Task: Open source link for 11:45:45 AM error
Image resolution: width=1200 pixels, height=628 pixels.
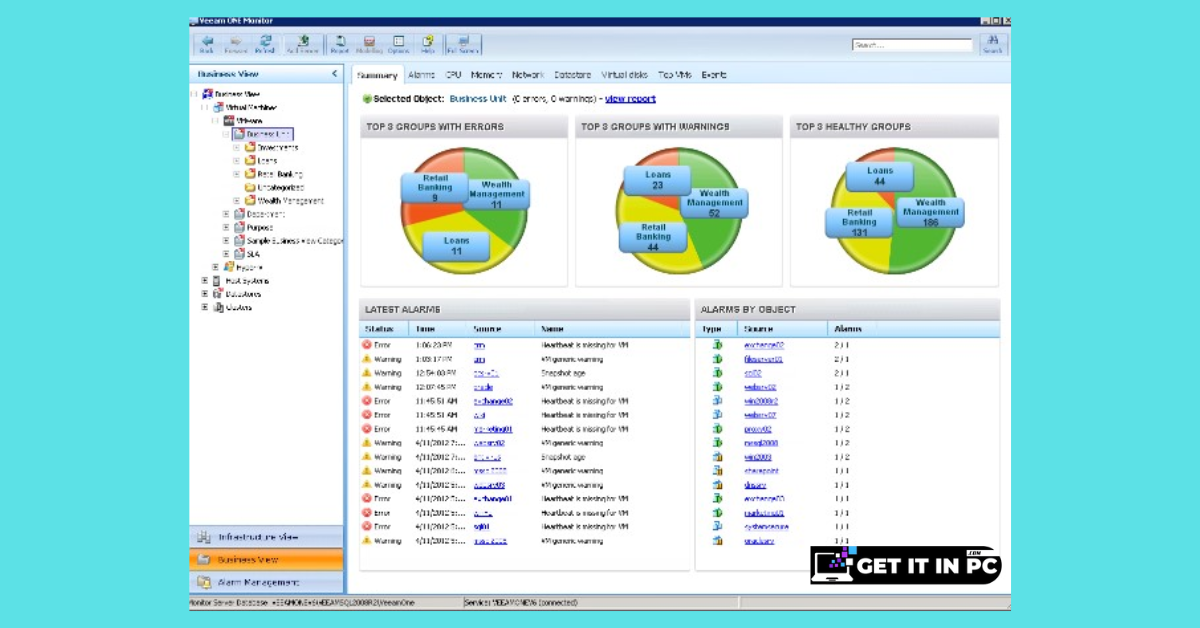Action: 492,428
